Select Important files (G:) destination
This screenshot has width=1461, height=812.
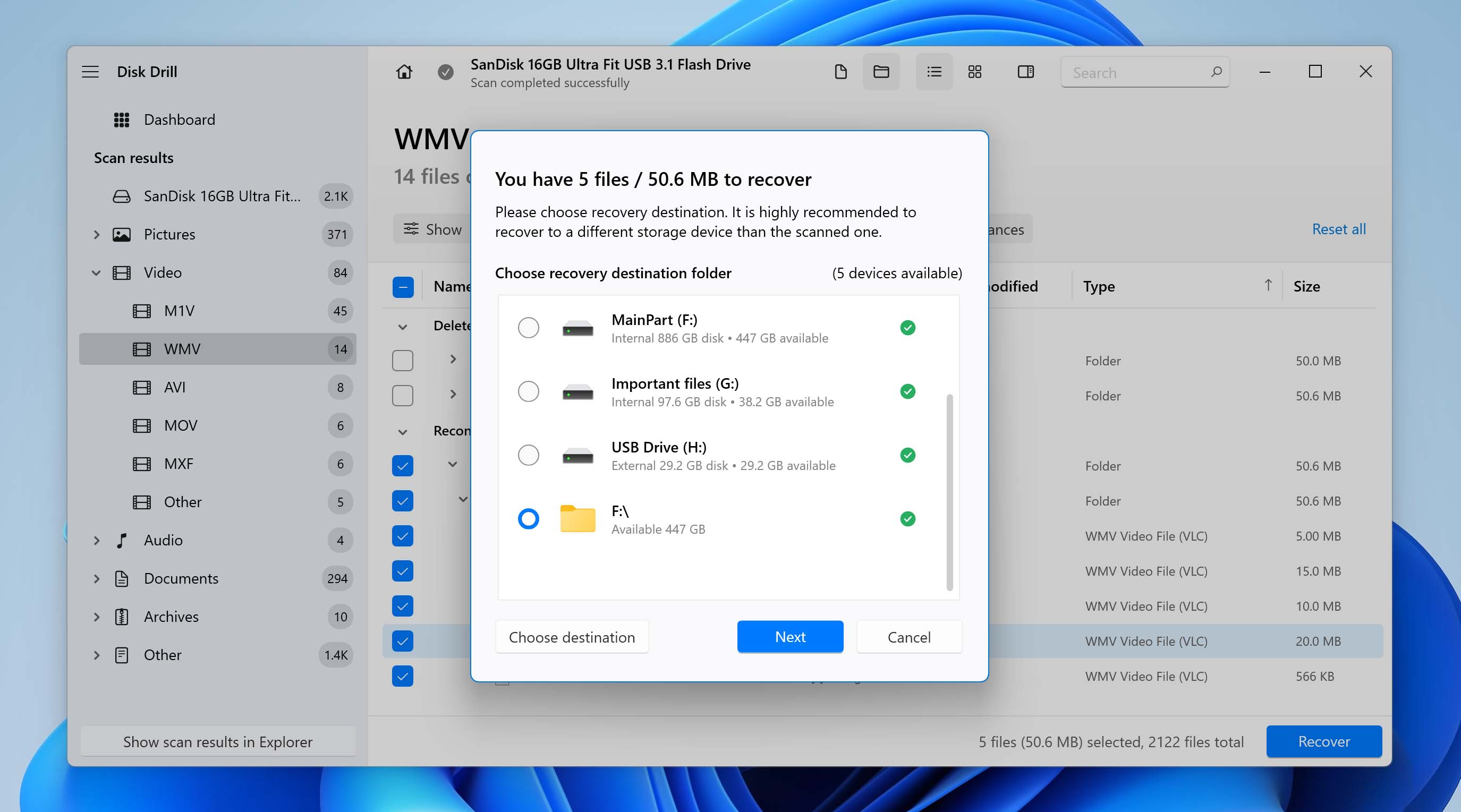(527, 391)
